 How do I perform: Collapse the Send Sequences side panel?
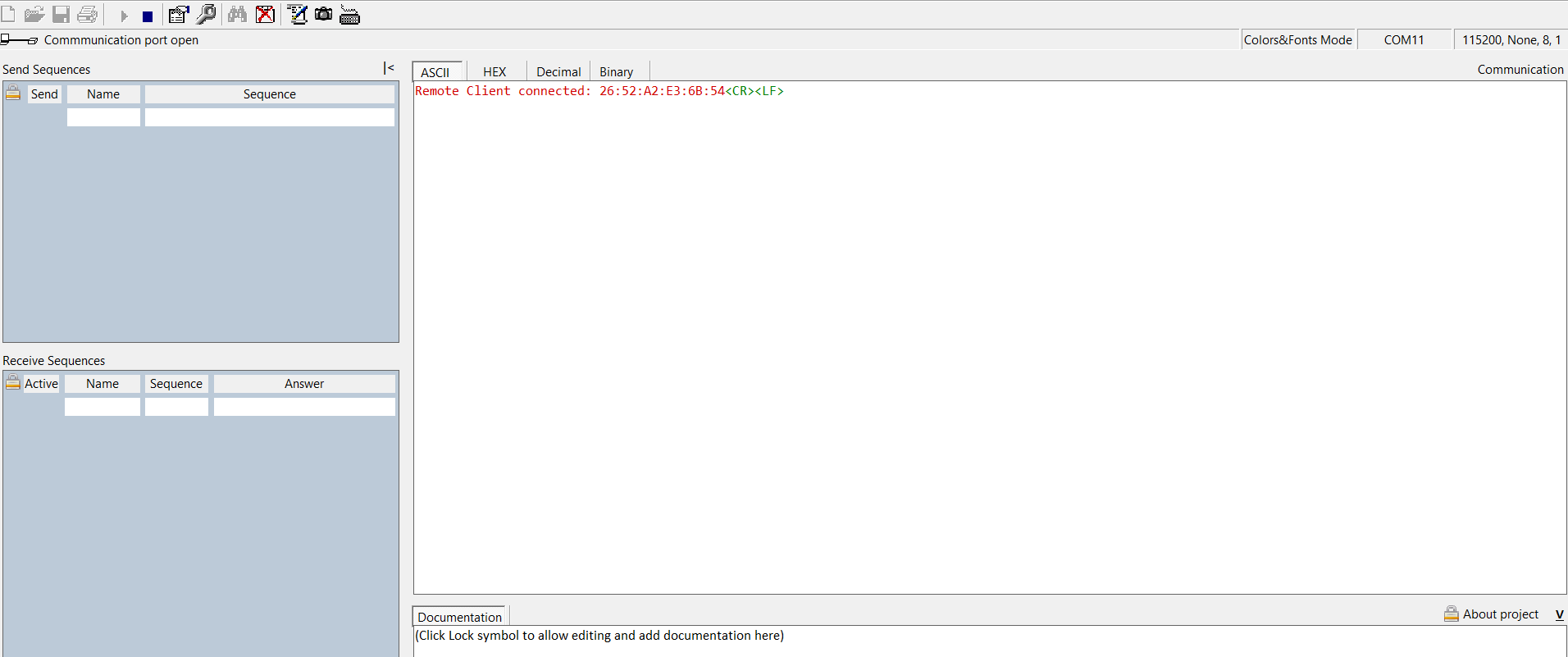[389, 68]
